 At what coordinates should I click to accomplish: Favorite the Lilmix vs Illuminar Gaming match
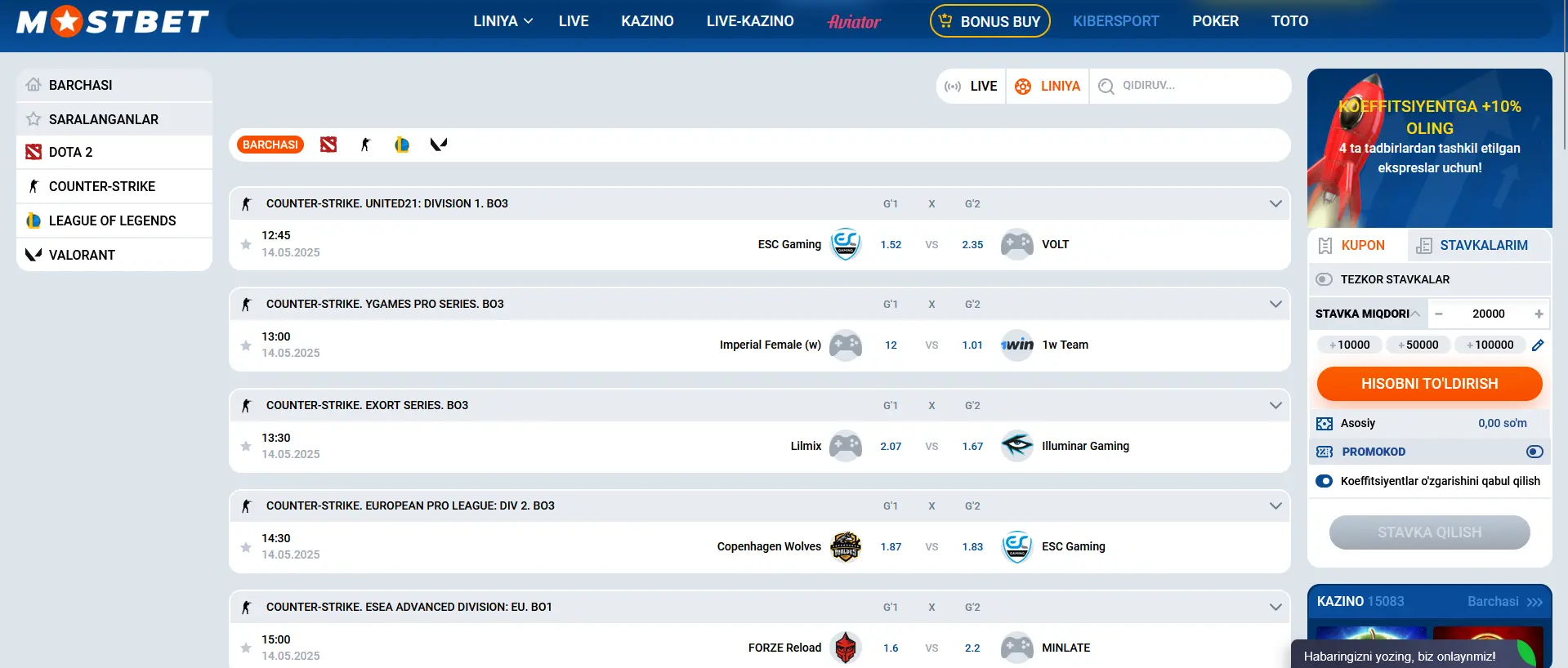point(246,446)
